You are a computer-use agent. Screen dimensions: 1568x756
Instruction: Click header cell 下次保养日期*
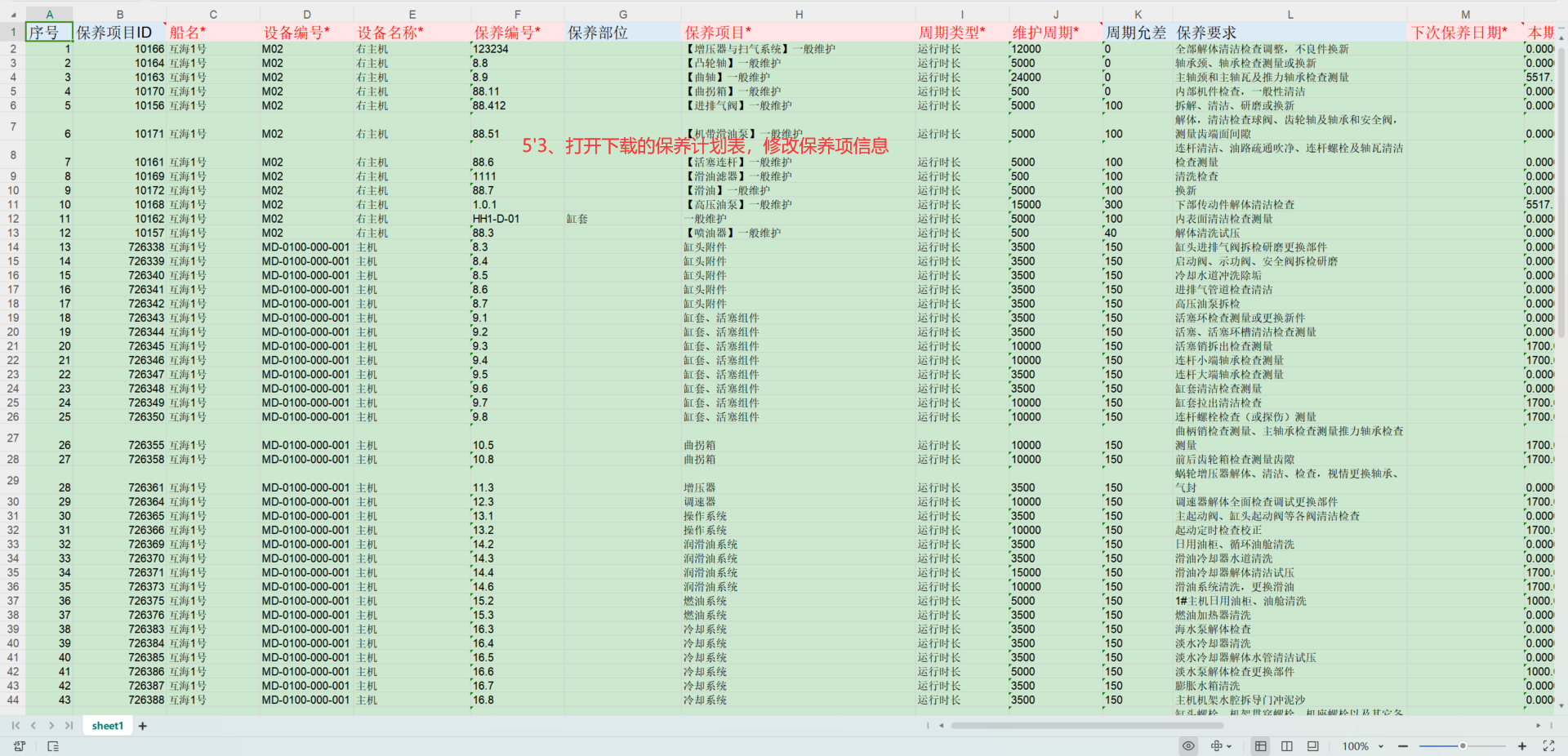[1465, 32]
